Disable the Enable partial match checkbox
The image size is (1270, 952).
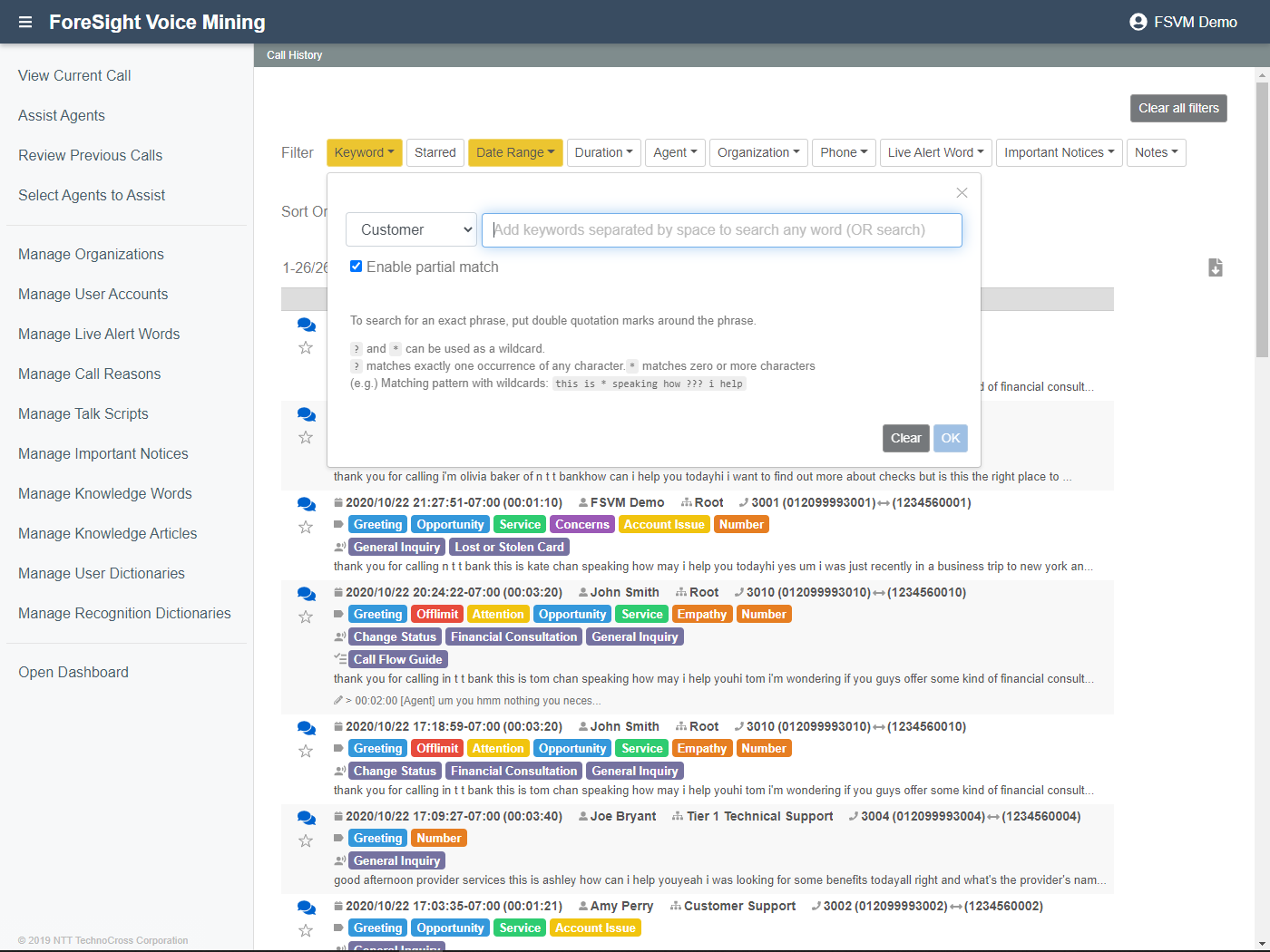(356, 266)
